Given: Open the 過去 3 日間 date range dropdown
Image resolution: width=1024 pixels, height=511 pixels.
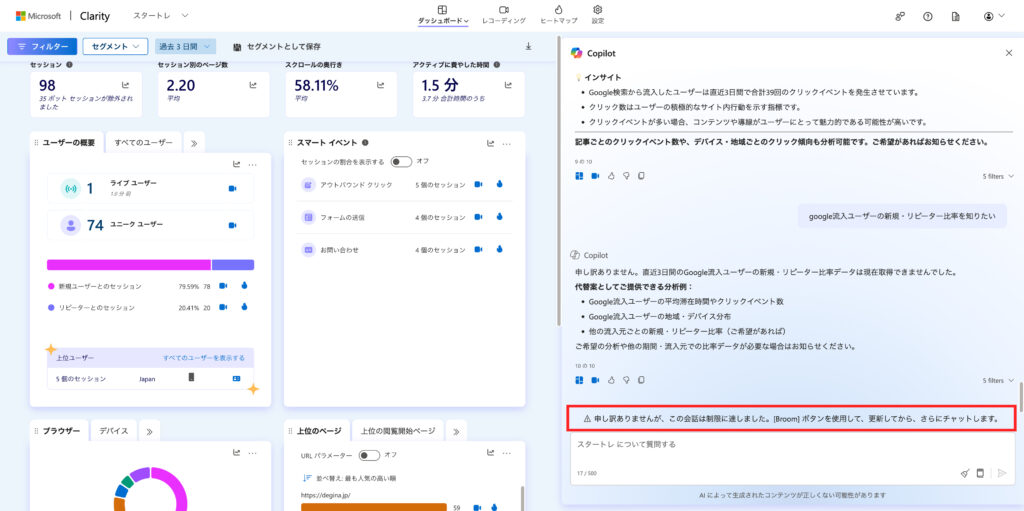Looking at the screenshot, I should click(186, 46).
